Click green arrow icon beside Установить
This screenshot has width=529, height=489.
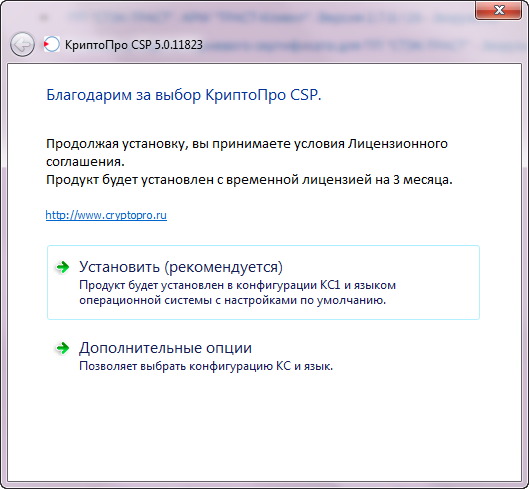(62, 267)
